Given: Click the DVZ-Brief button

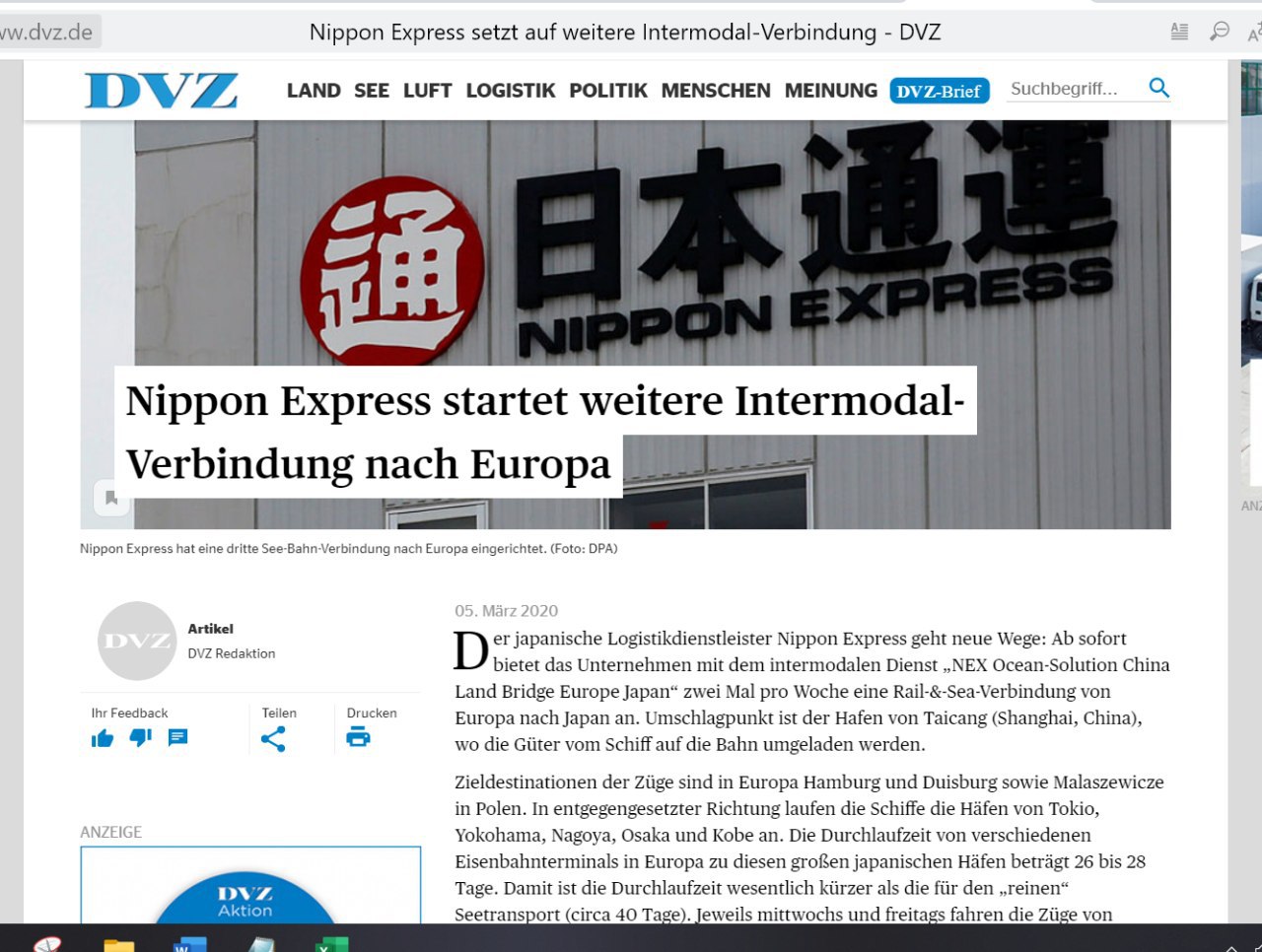Looking at the screenshot, I should click(x=939, y=91).
